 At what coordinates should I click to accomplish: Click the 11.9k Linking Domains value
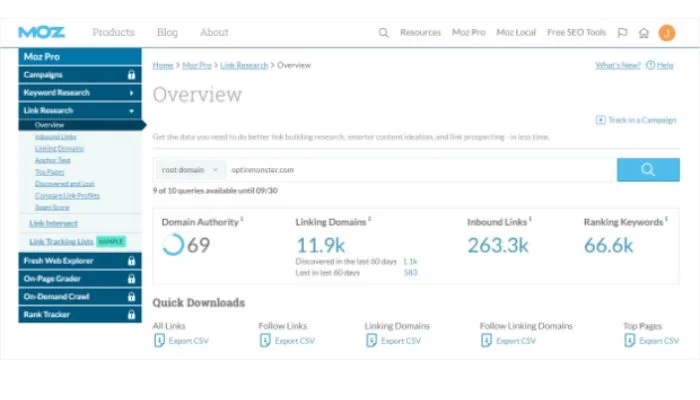click(x=321, y=245)
